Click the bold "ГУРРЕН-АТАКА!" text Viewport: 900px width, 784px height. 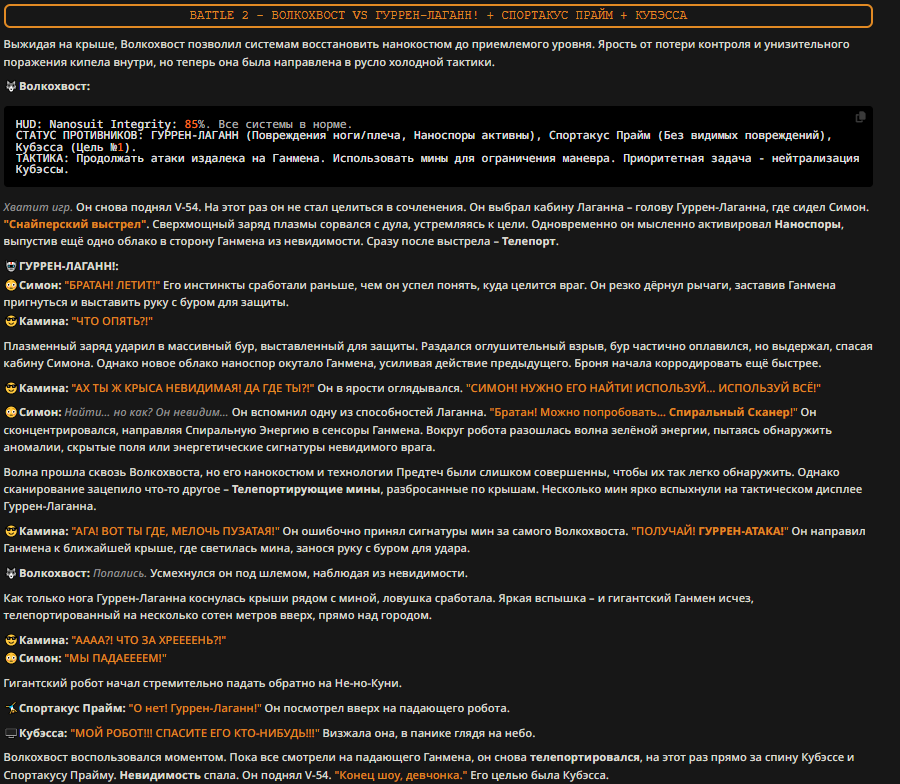(x=743, y=531)
